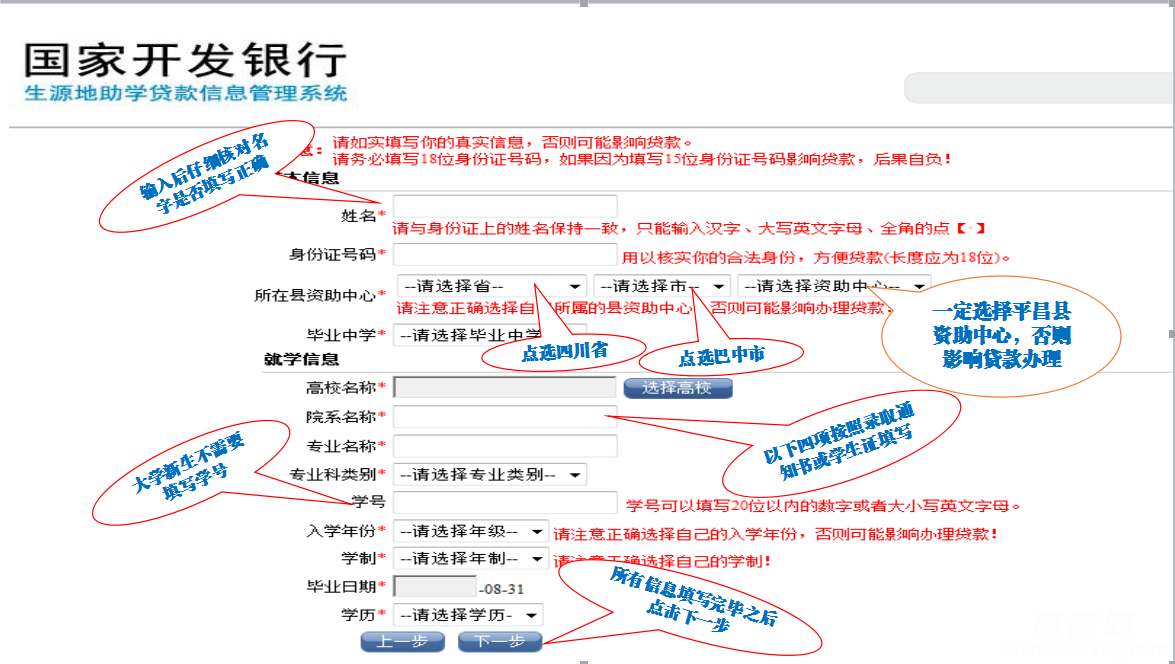1175x664 pixels.
Task: Click the 高校名称 text field
Action: (505, 387)
